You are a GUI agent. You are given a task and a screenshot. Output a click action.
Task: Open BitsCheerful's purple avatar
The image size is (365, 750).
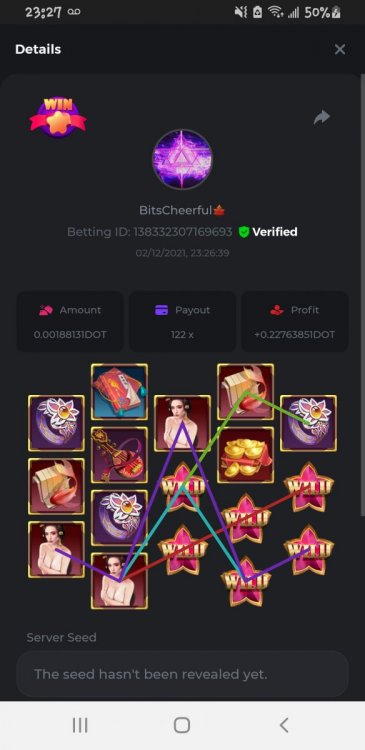point(182,160)
